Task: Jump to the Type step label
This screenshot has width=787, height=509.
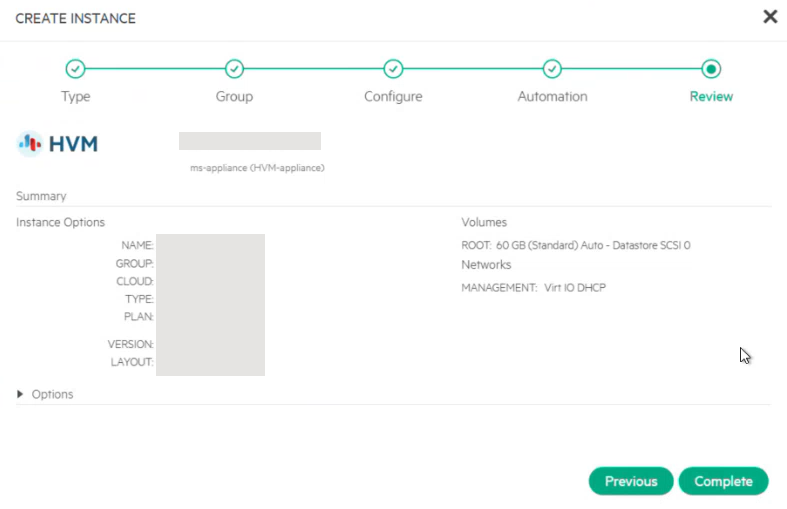Action: point(75,97)
